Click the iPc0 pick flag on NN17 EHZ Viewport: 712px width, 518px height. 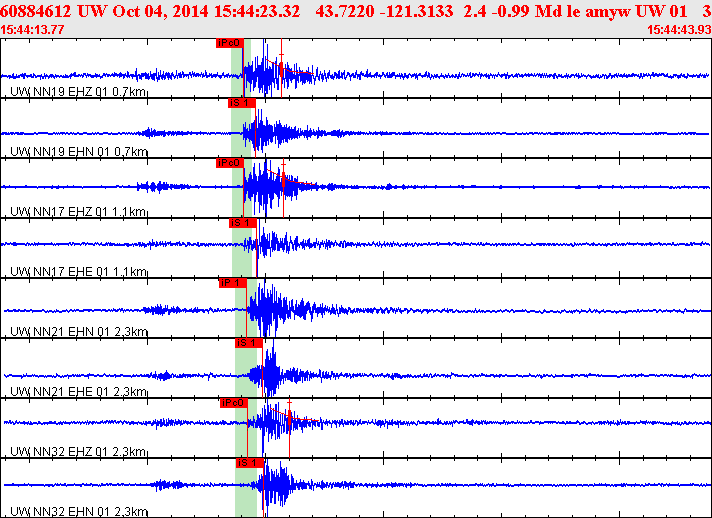tap(230, 163)
